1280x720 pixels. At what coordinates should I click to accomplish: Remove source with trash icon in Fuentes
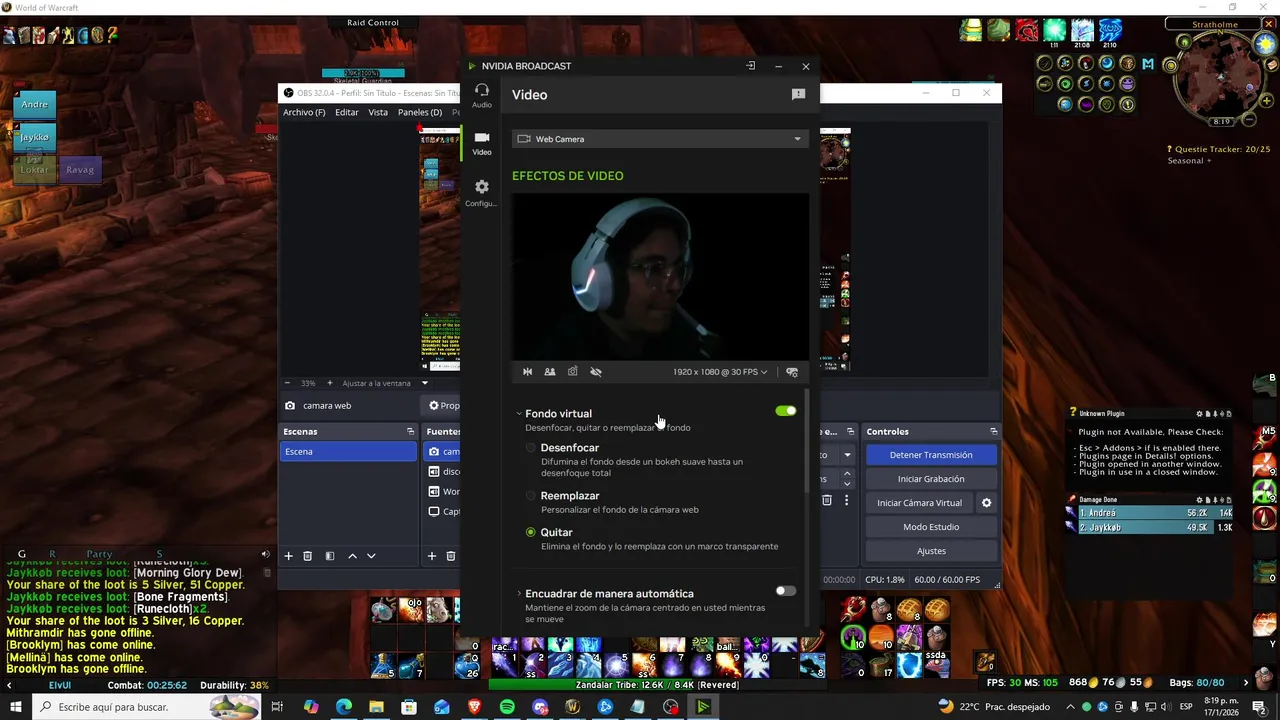pos(451,556)
